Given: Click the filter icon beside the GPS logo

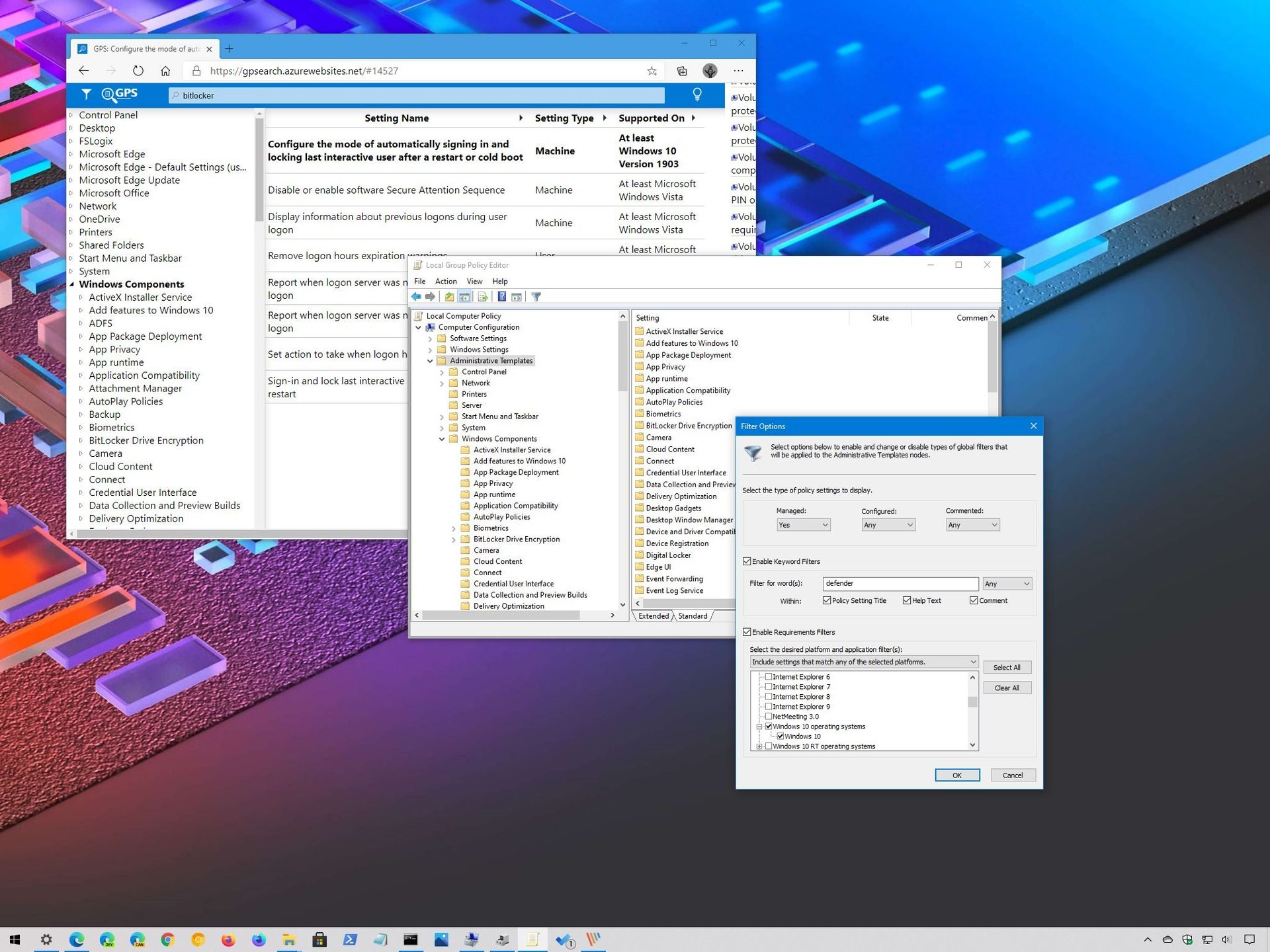Looking at the screenshot, I should (86, 95).
